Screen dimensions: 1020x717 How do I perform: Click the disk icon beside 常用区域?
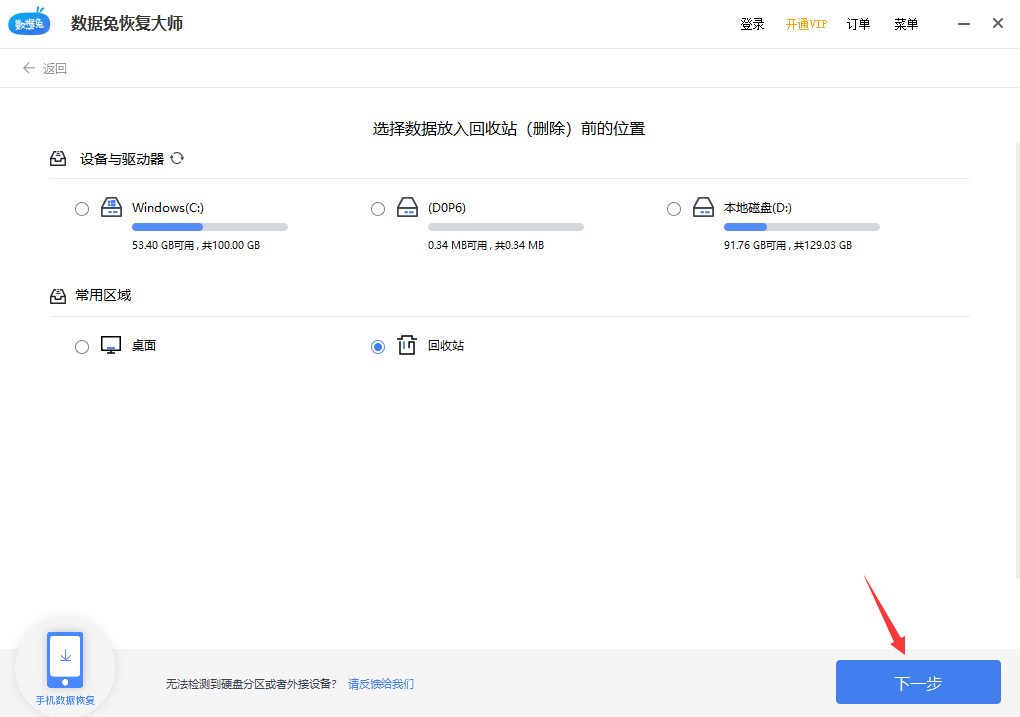(57, 295)
